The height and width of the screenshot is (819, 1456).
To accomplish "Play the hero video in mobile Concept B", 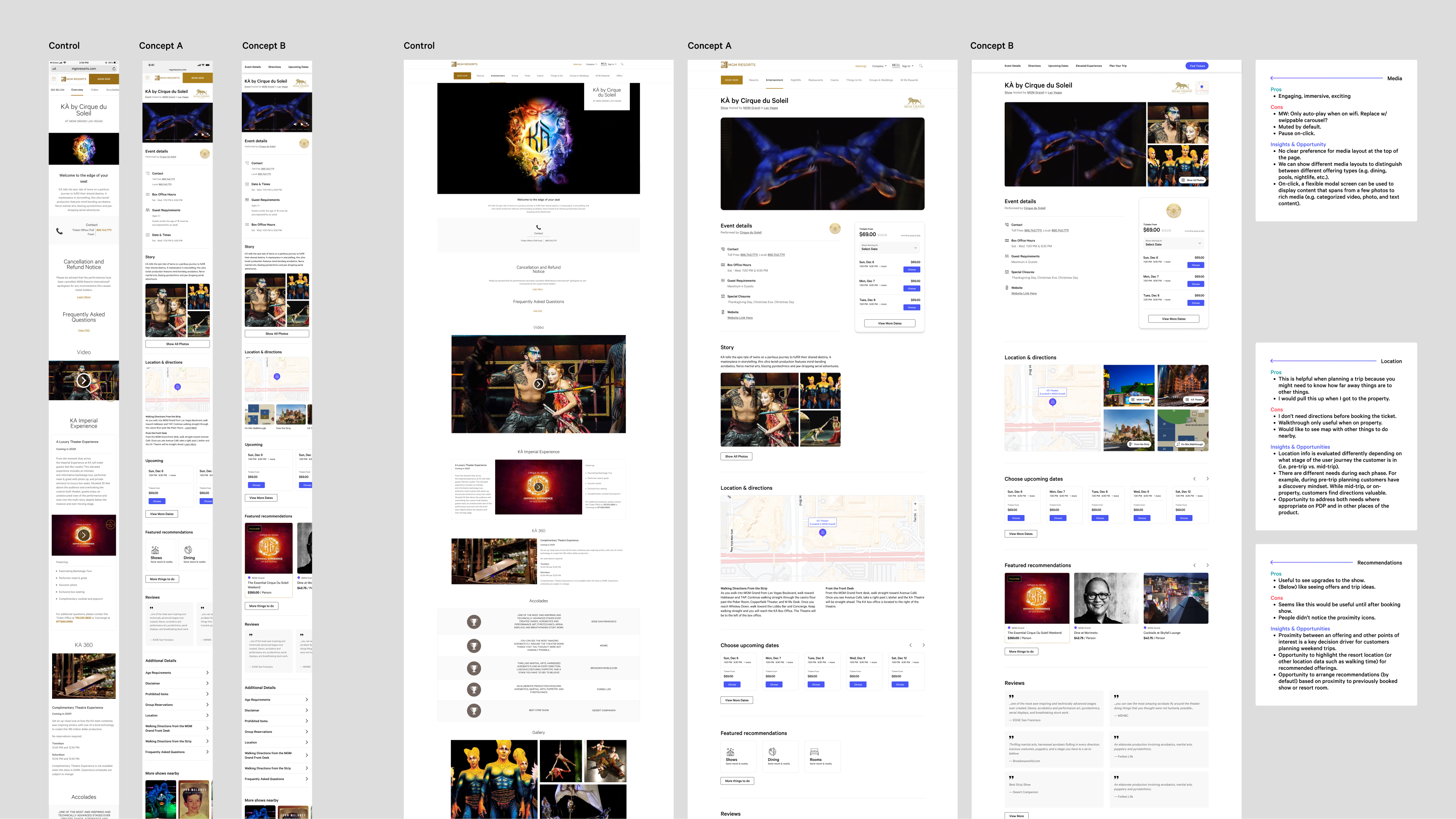I will [302, 124].
